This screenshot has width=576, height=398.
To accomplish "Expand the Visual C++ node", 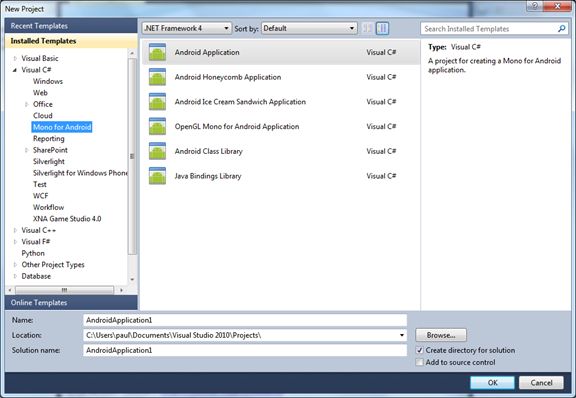I will coord(15,230).
